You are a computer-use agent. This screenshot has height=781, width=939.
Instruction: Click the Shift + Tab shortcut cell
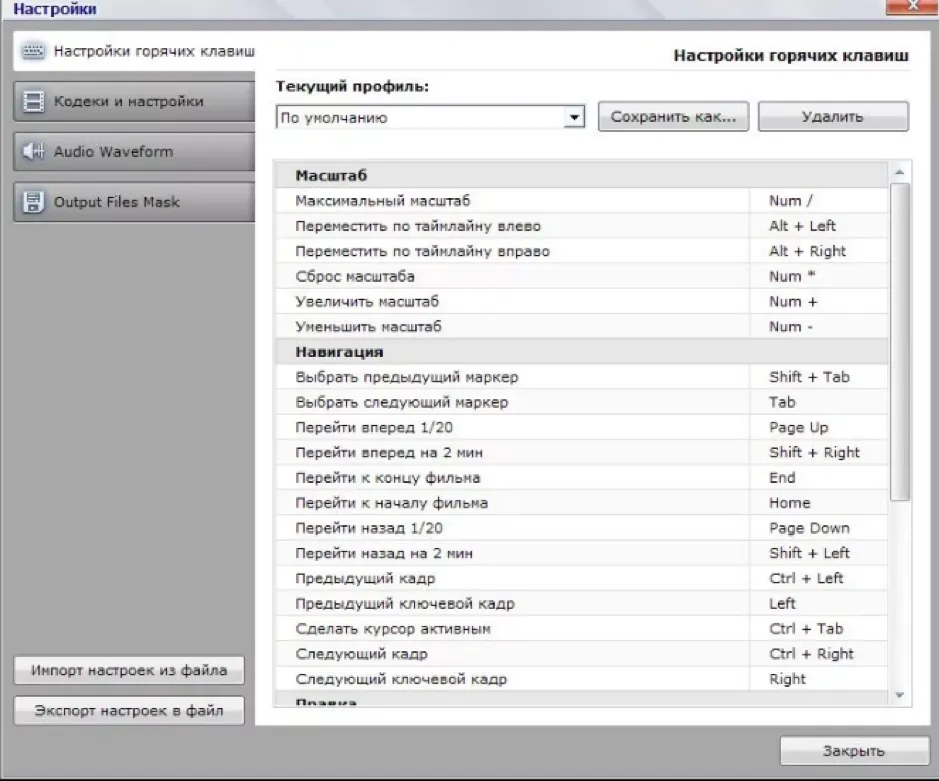click(819, 377)
